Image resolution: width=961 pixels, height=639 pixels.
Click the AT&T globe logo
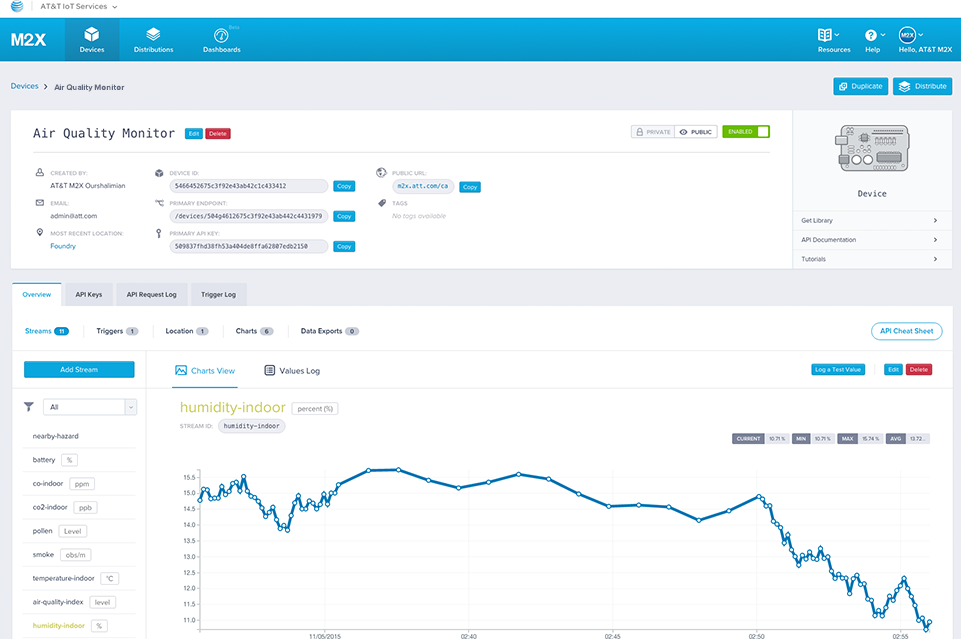coord(17,6)
